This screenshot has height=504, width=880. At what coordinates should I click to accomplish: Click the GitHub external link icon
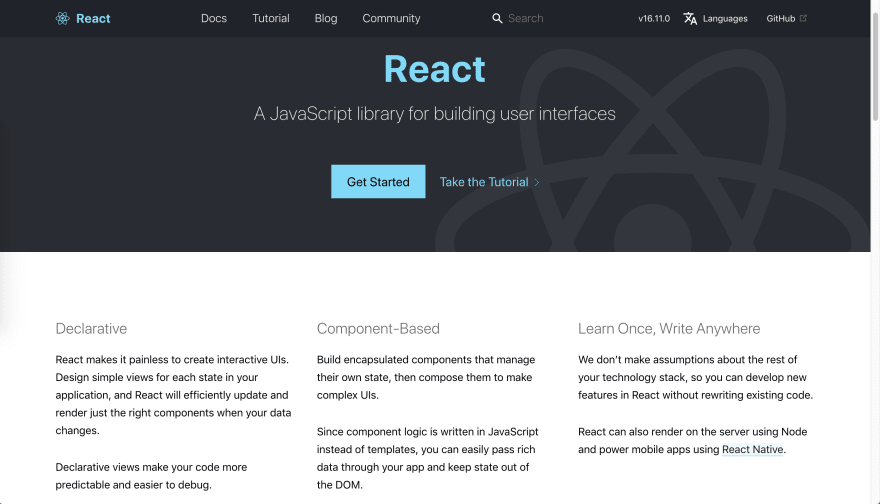[x=803, y=18]
